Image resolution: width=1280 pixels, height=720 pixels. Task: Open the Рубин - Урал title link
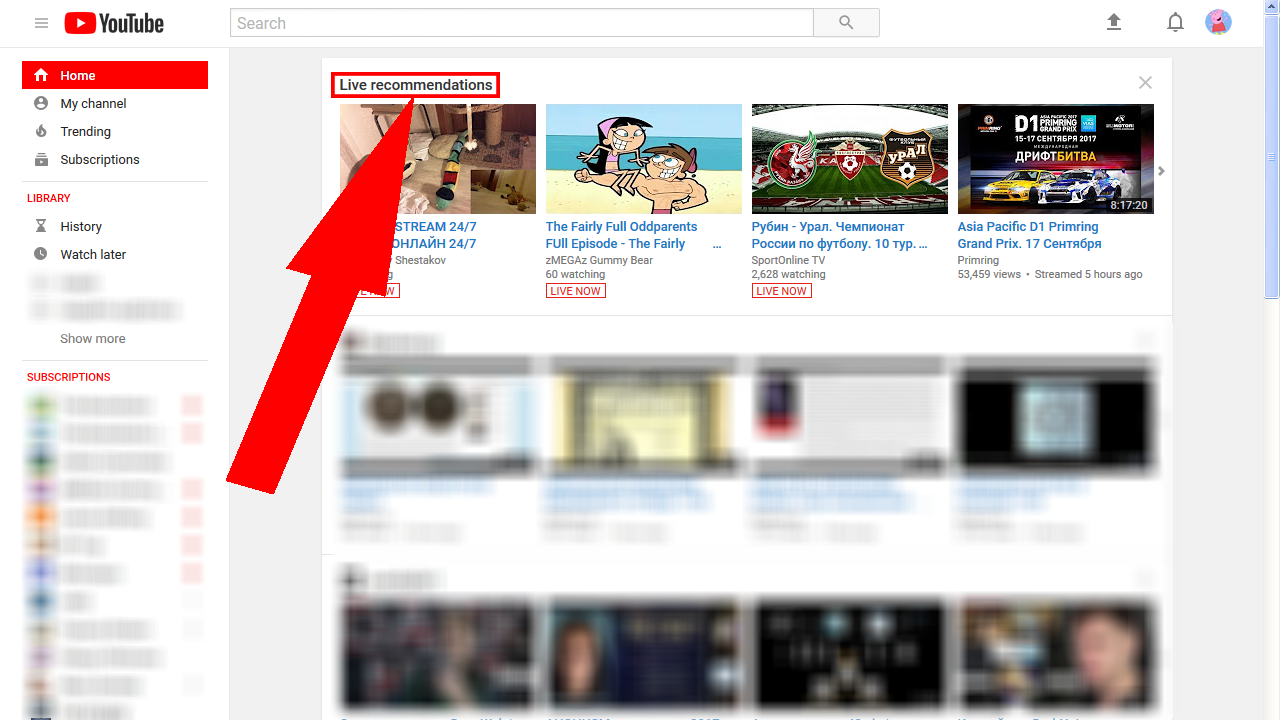coord(840,235)
